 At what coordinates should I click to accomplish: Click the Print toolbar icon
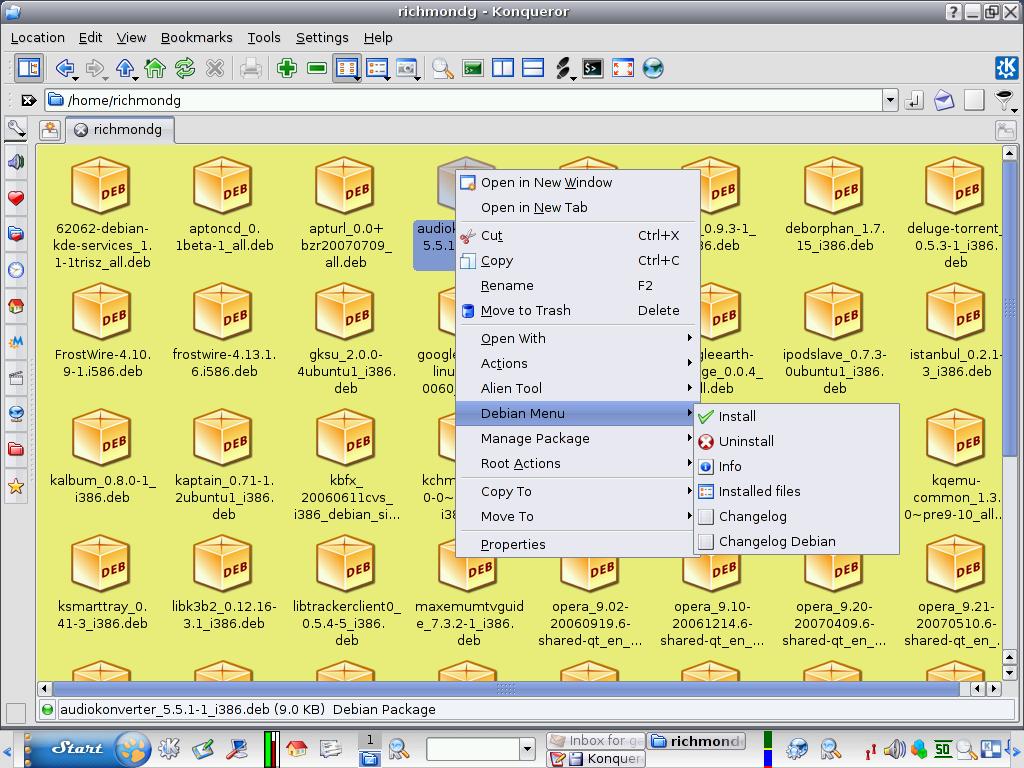click(x=251, y=68)
